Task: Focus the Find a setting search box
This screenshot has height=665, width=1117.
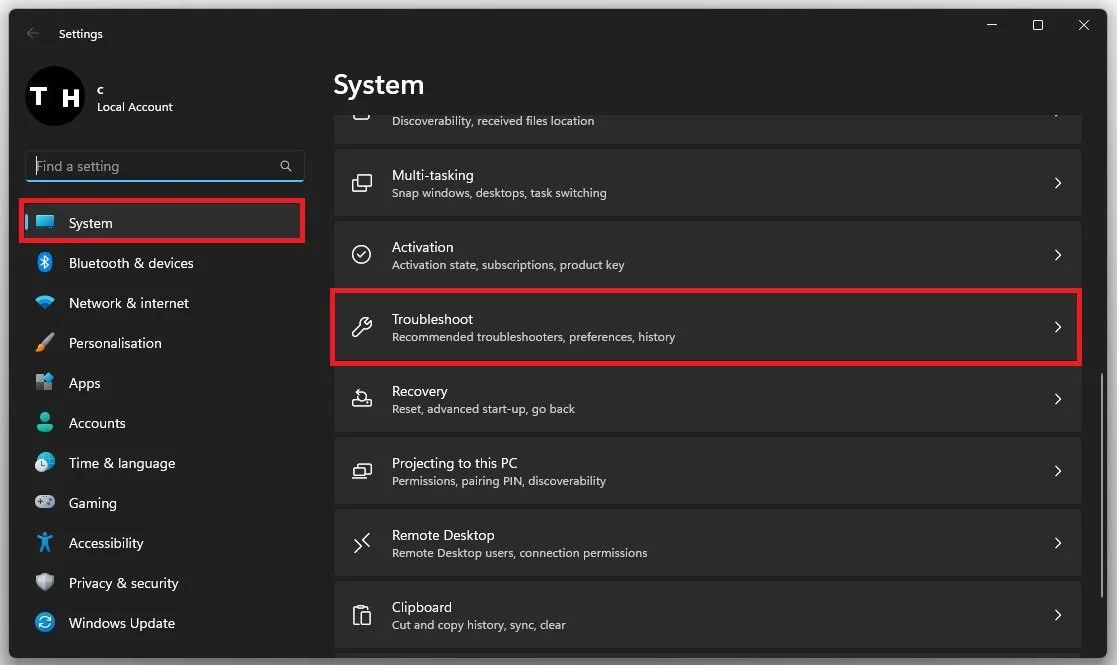Action: click(x=165, y=166)
